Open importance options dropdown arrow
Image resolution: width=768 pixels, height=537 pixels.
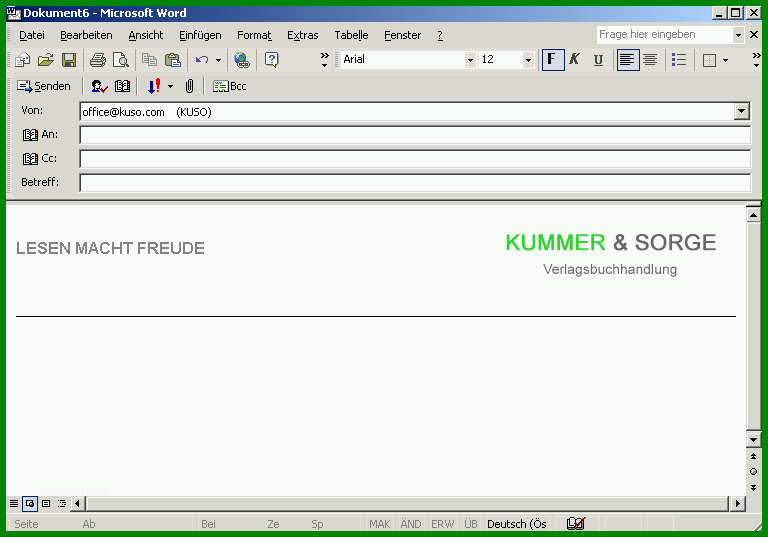(x=170, y=87)
